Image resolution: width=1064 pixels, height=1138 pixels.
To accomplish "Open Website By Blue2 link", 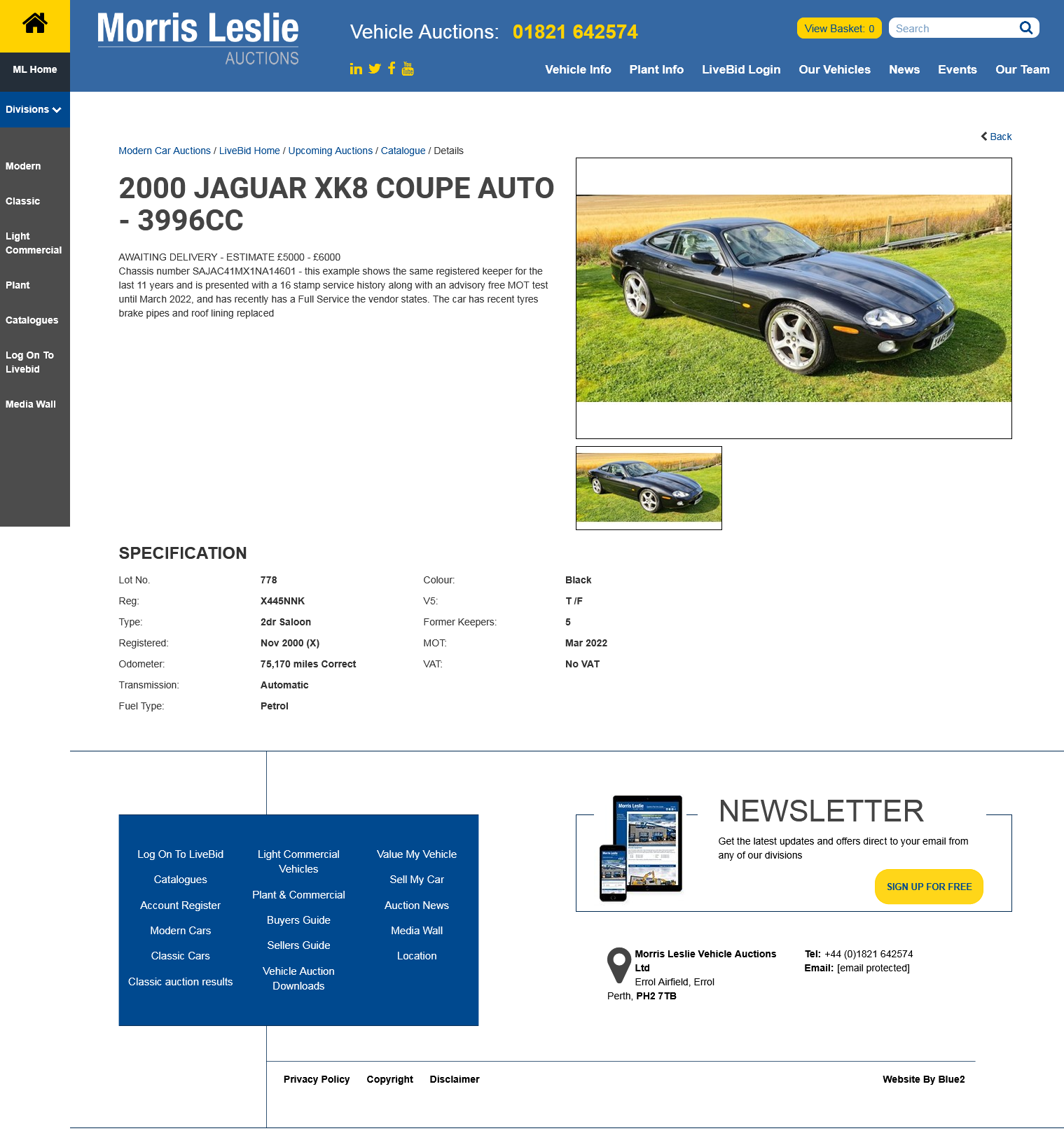I will (923, 1079).
